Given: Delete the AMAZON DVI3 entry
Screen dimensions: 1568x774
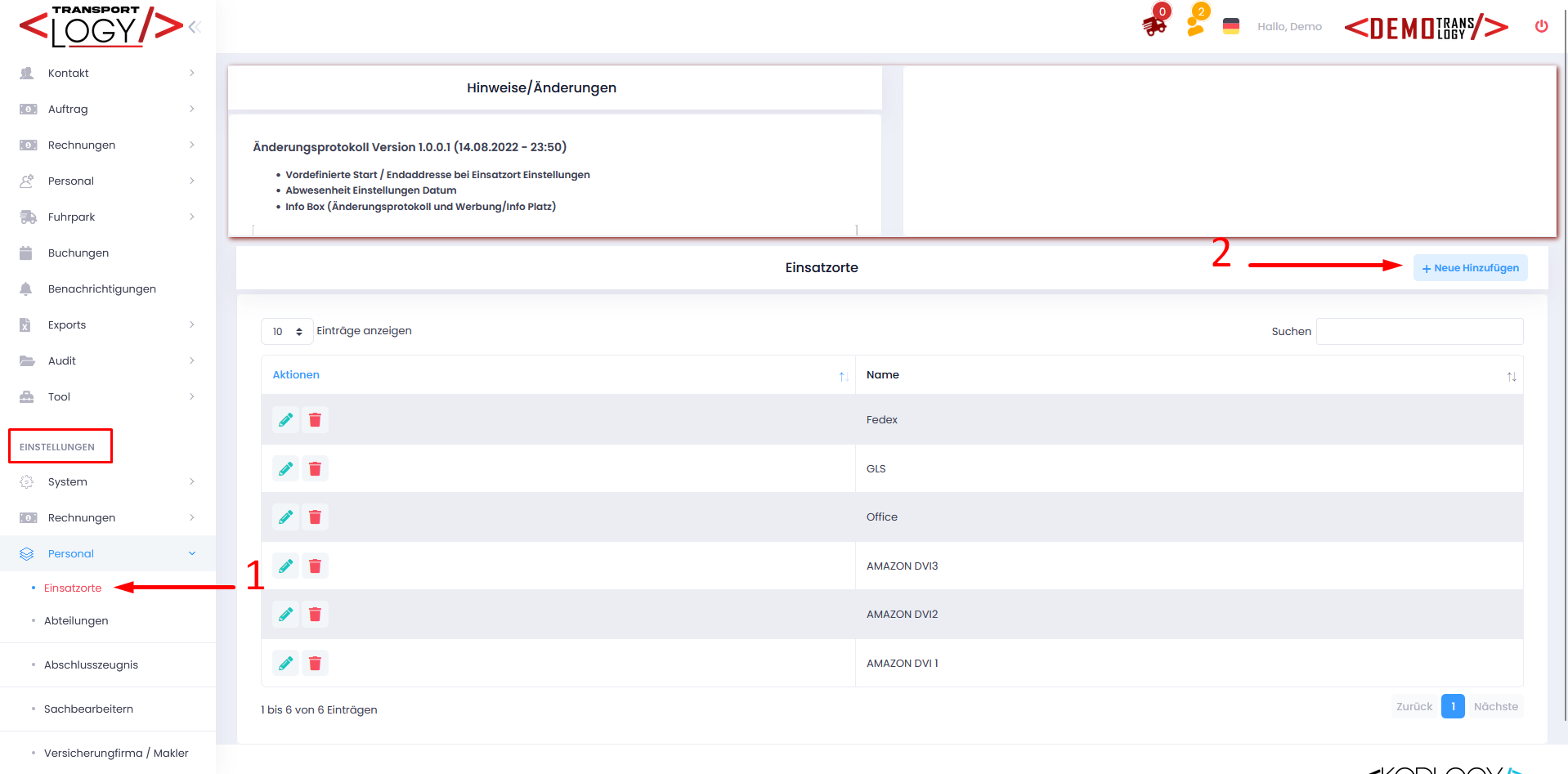Looking at the screenshot, I should [x=315, y=566].
